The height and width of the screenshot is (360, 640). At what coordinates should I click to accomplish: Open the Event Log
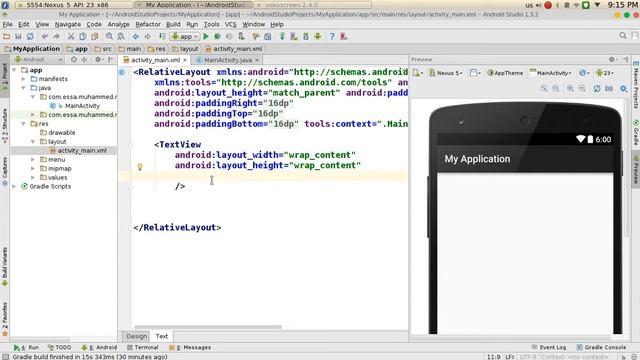pos(549,347)
